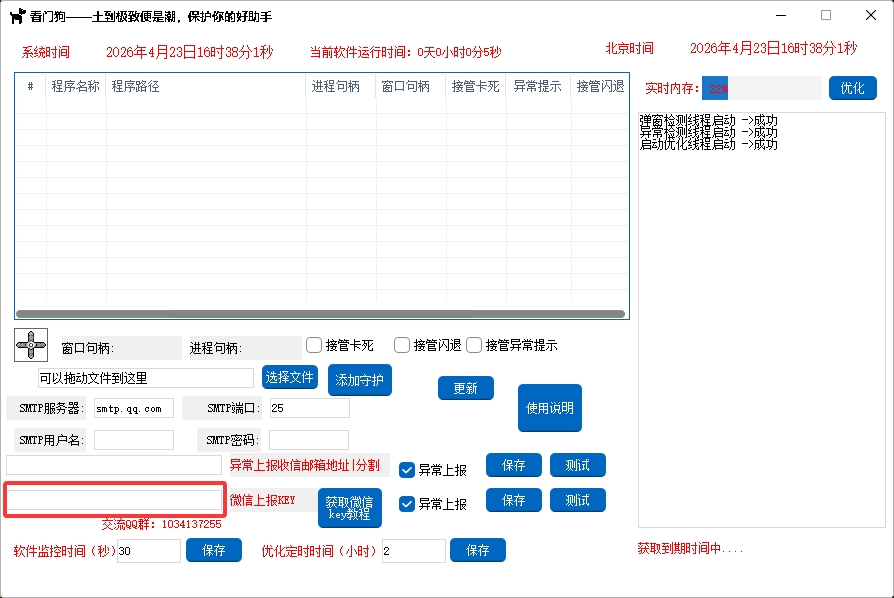Click the 实时内存 usage bar
Image resolution: width=894 pixels, height=598 pixels.
coord(761,88)
